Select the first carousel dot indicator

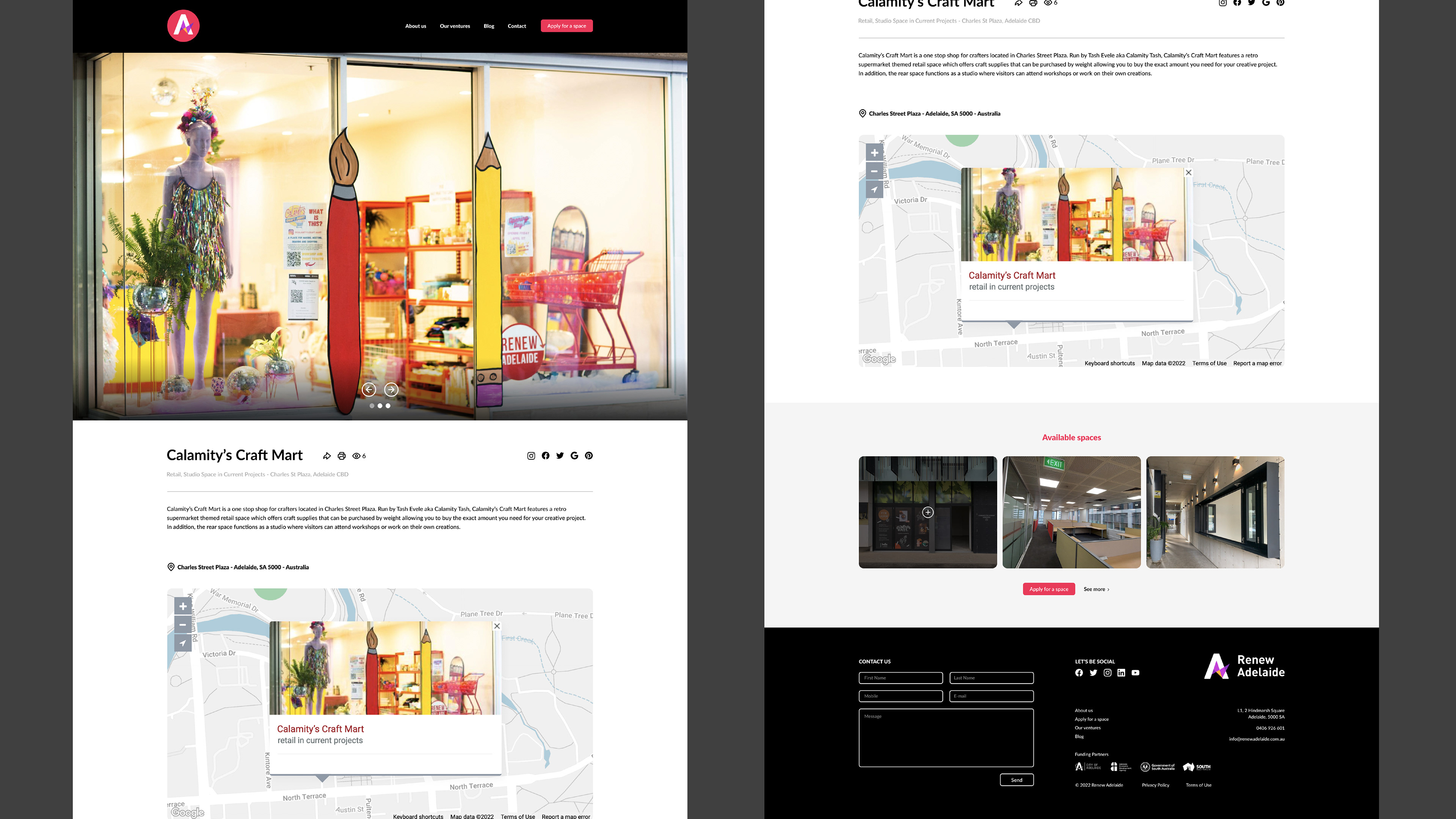(x=371, y=406)
